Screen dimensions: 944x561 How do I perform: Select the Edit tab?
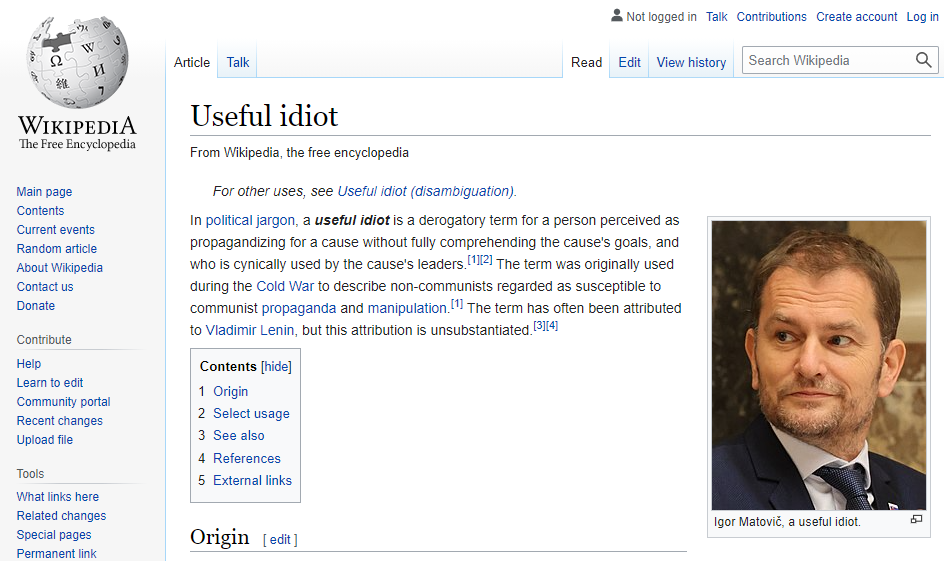coord(629,63)
